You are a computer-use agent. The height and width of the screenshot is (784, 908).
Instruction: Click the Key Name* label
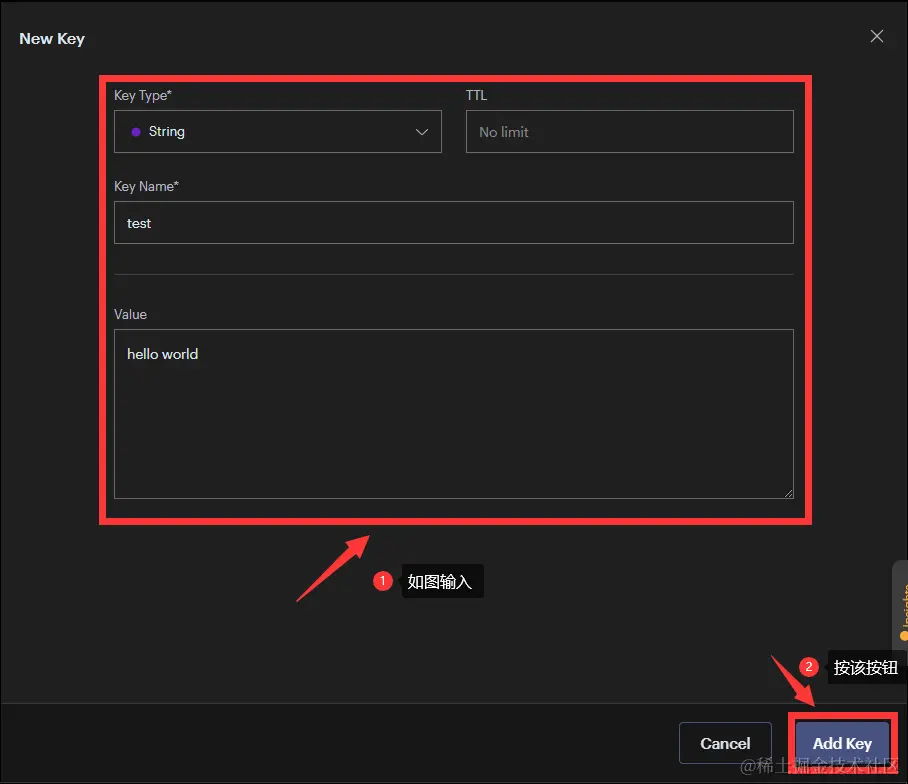147,186
